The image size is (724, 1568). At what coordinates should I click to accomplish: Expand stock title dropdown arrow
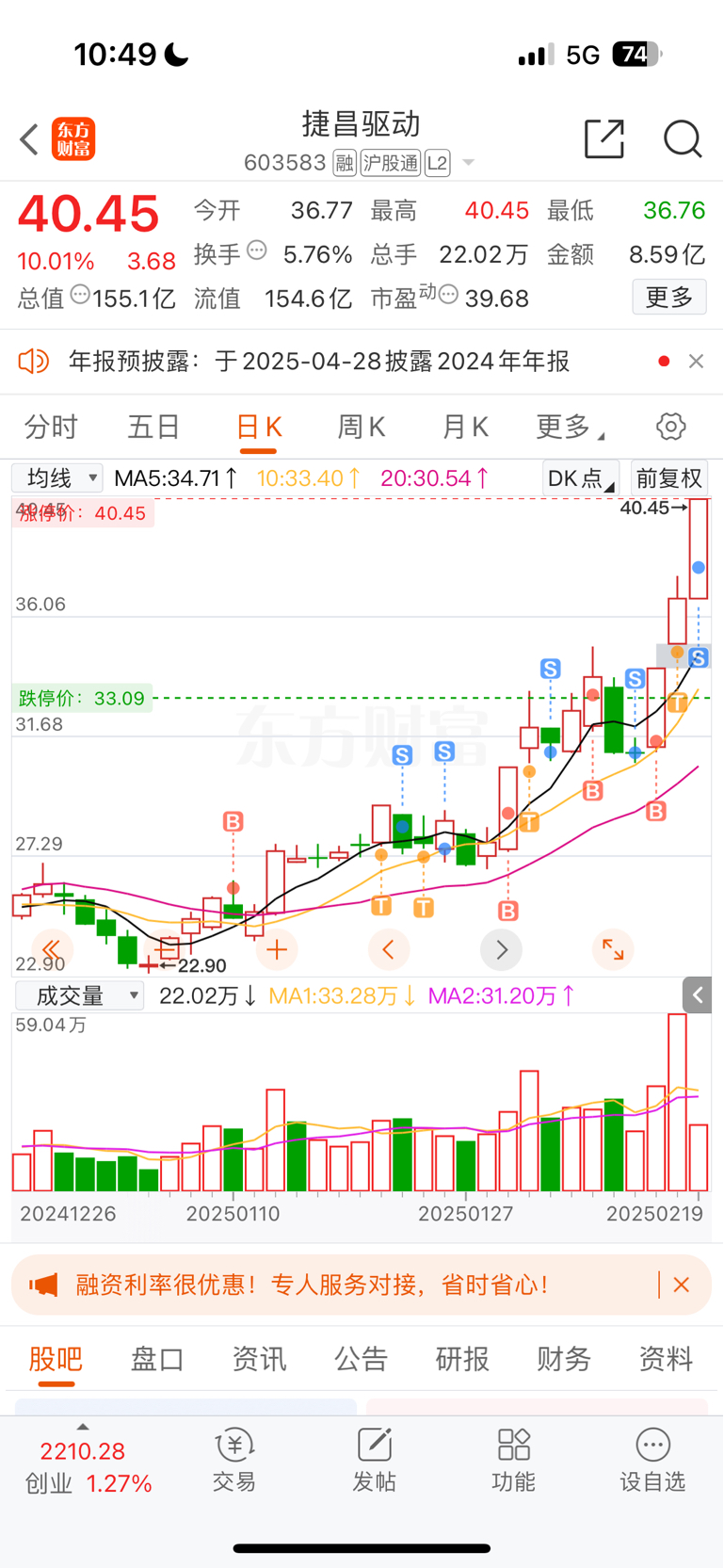pos(468,164)
